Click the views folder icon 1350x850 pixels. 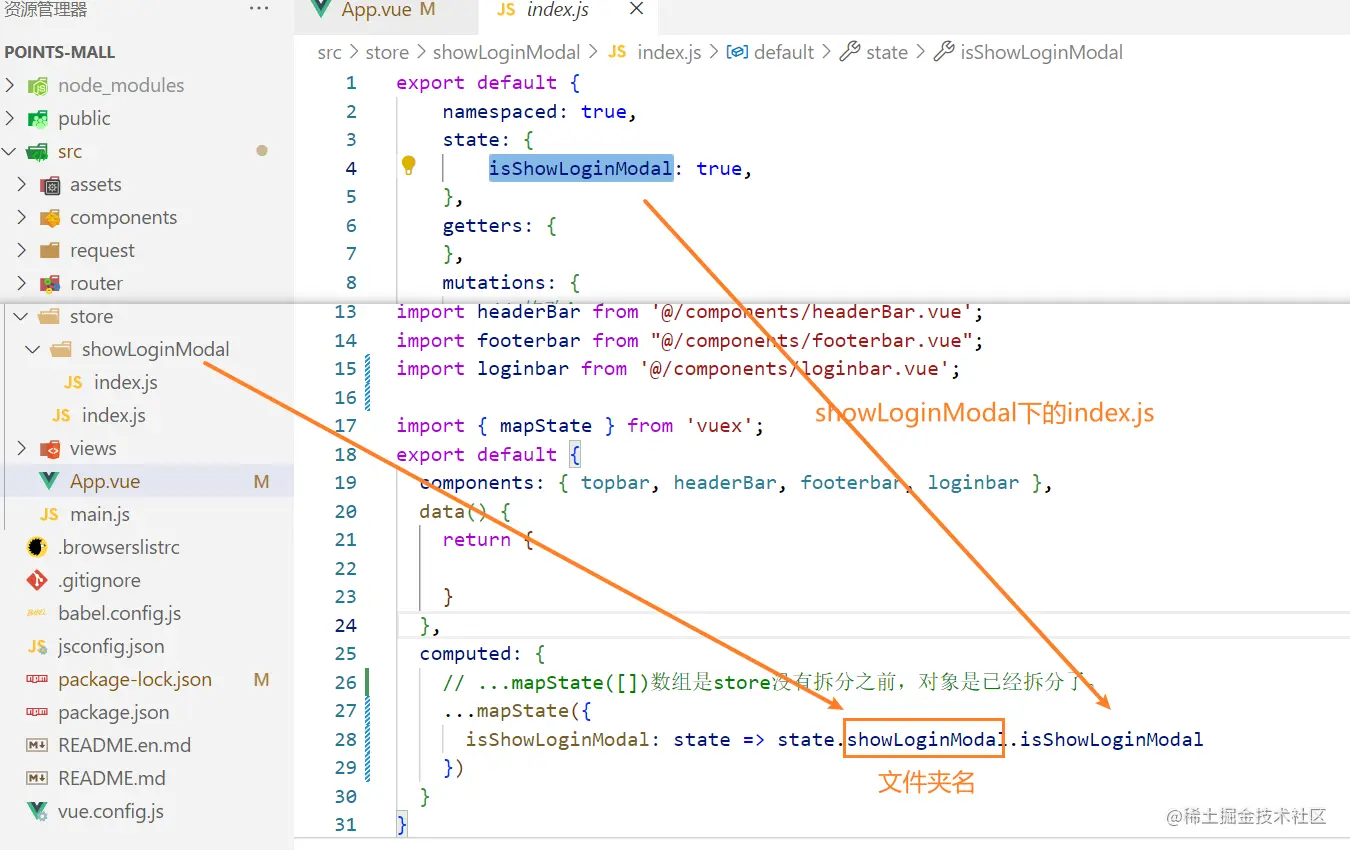(50, 449)
